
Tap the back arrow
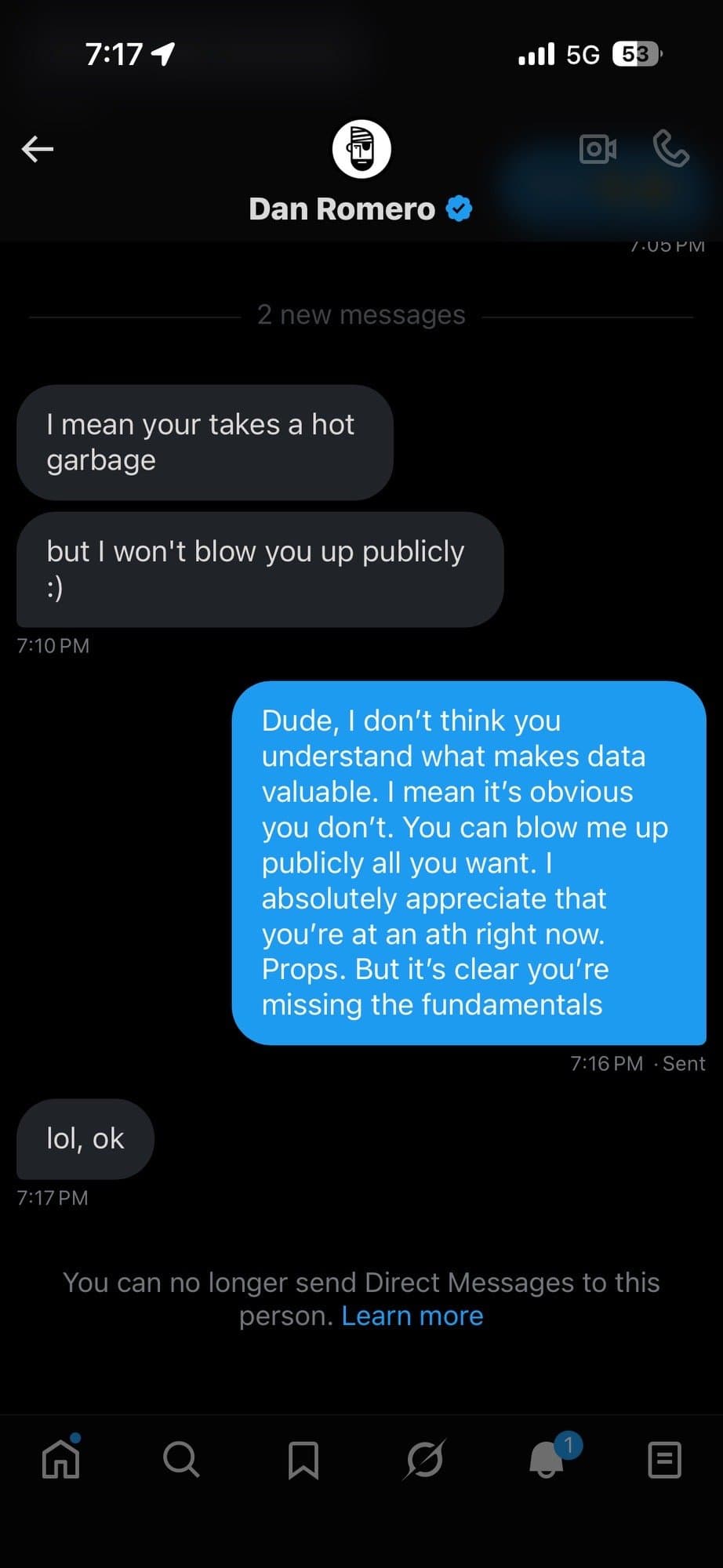pos(38,148)
